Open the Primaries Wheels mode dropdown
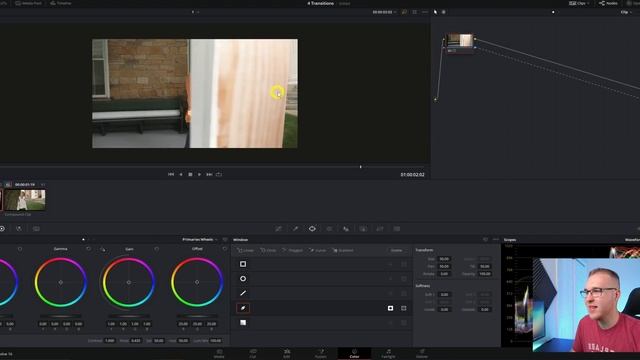This screenshot has height=360, width=640. 200,240
